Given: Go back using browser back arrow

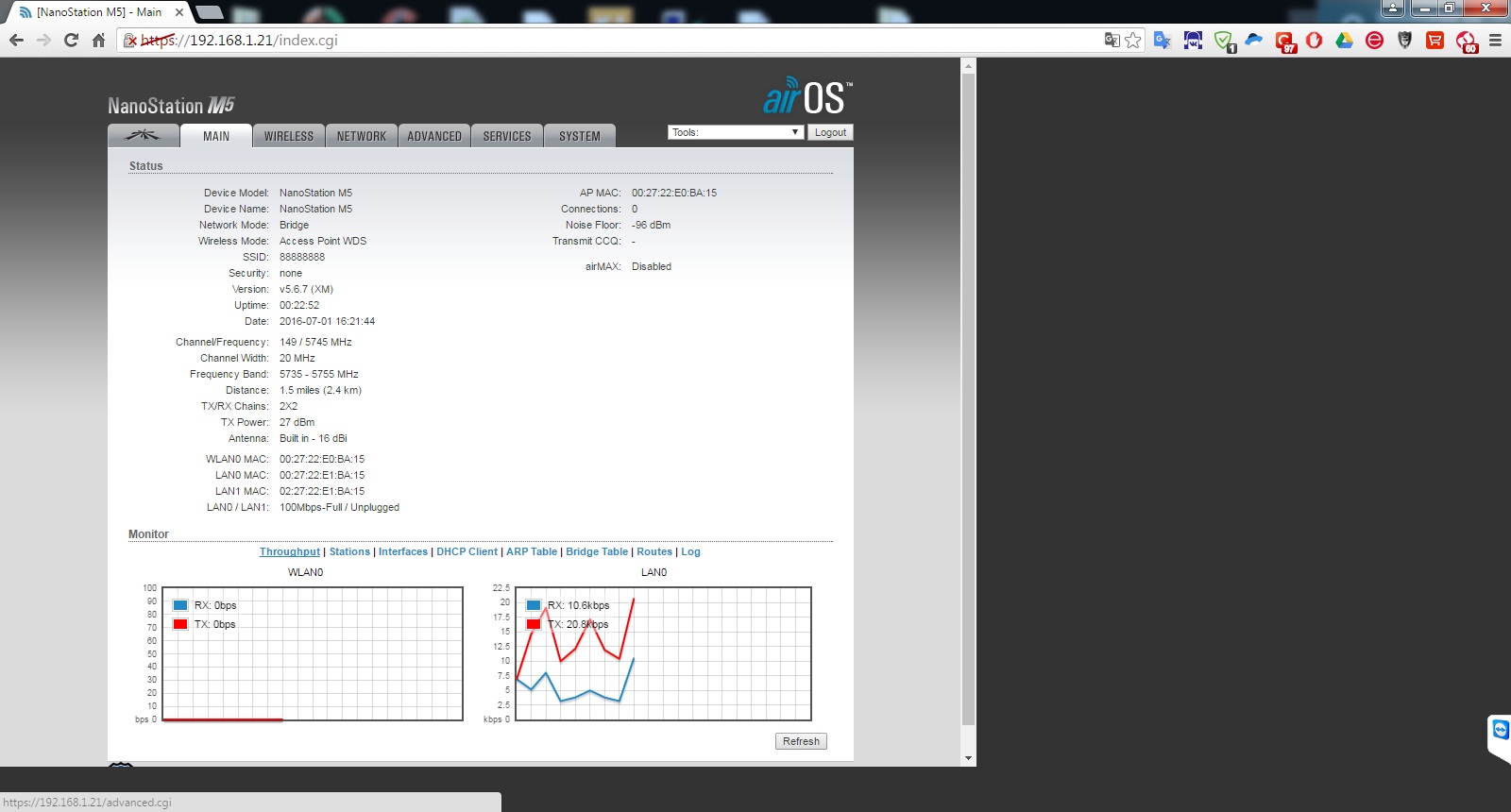Looking at the screenshot, I should [x=16, y=41].
